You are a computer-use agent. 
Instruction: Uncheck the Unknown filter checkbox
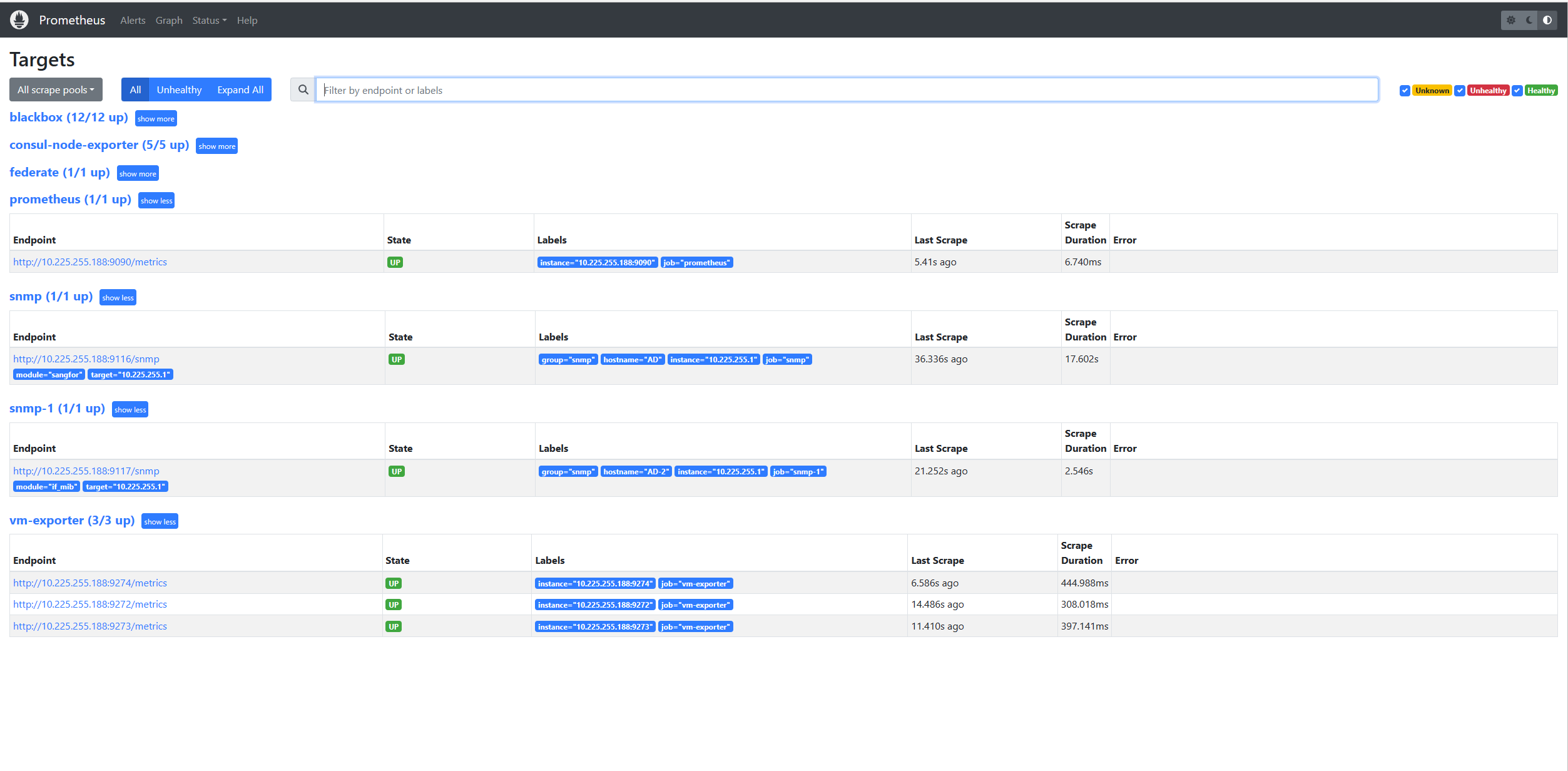(x=1405, y=90)
